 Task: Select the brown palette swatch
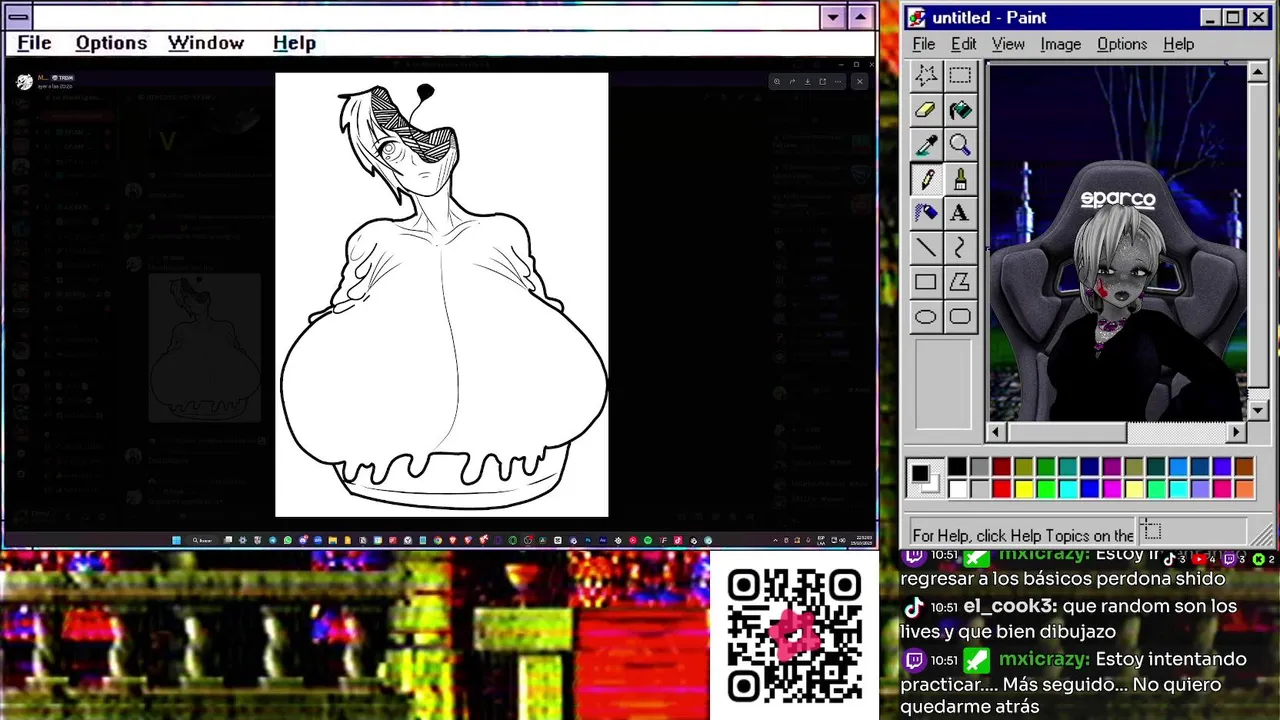1244,467
